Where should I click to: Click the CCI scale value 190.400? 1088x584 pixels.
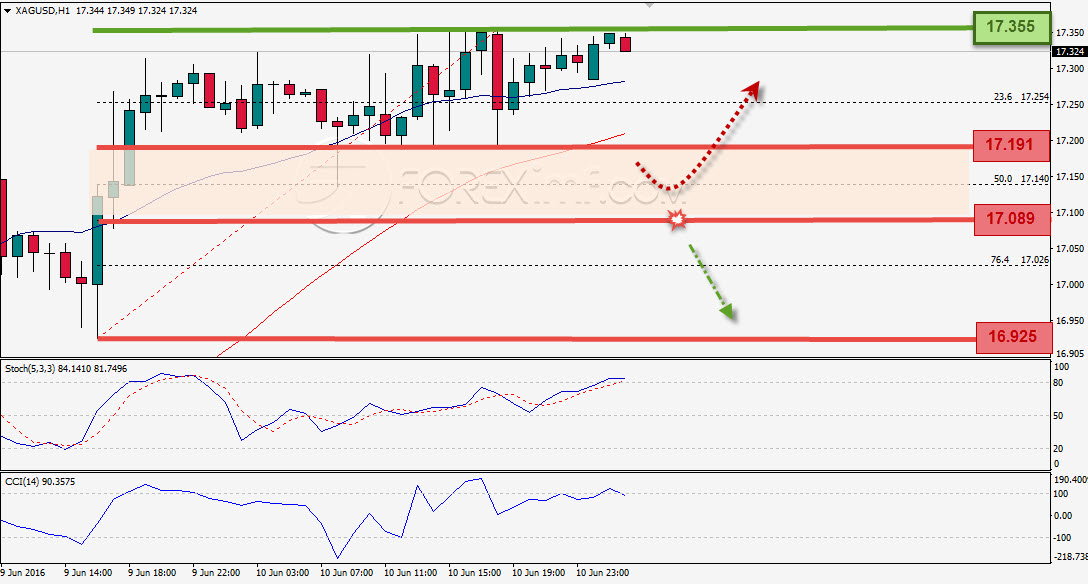[1071, 479]
